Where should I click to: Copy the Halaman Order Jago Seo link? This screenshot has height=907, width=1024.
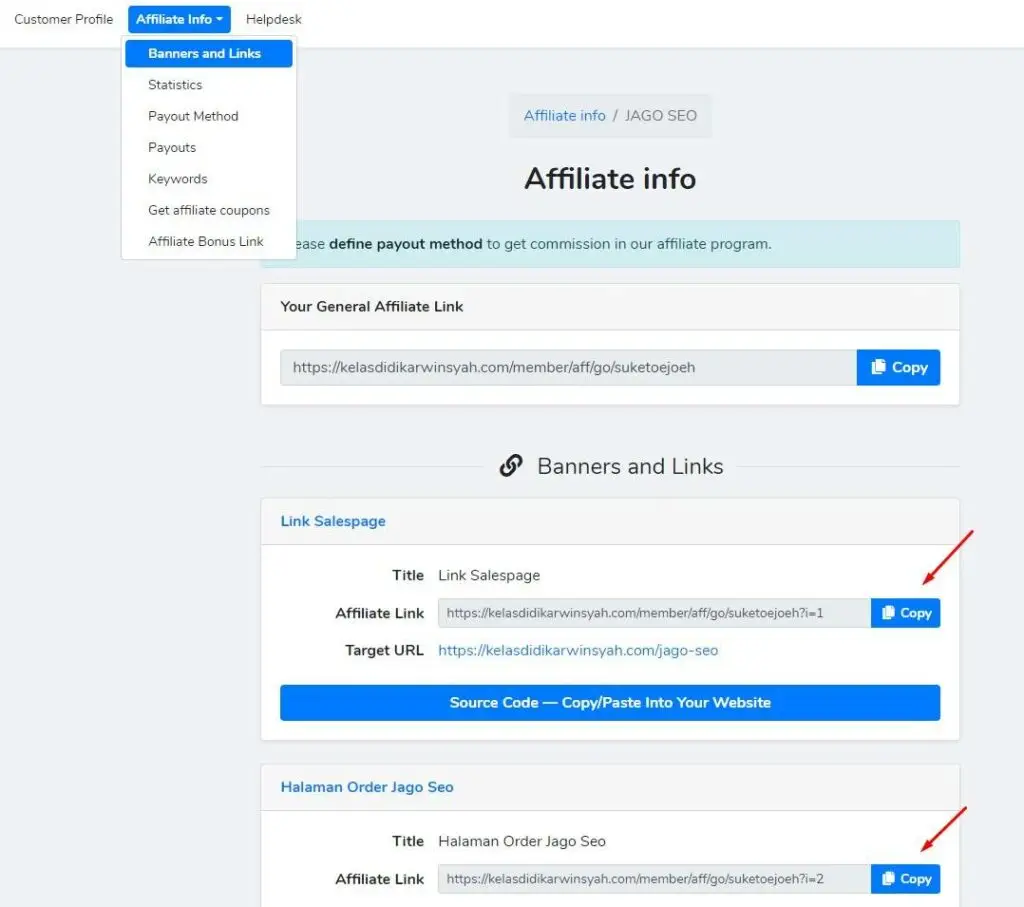click(906, 879)
